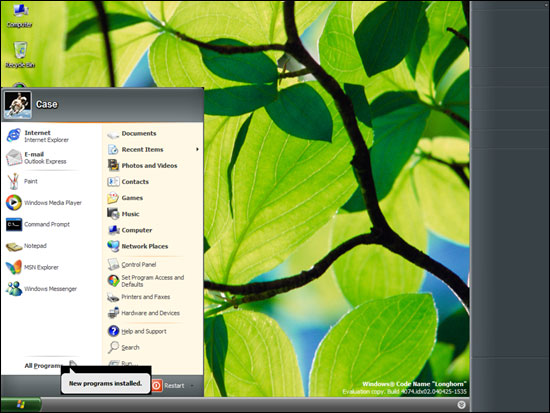Click the Case user account picture
550x413 pixels.
(18, 105)
